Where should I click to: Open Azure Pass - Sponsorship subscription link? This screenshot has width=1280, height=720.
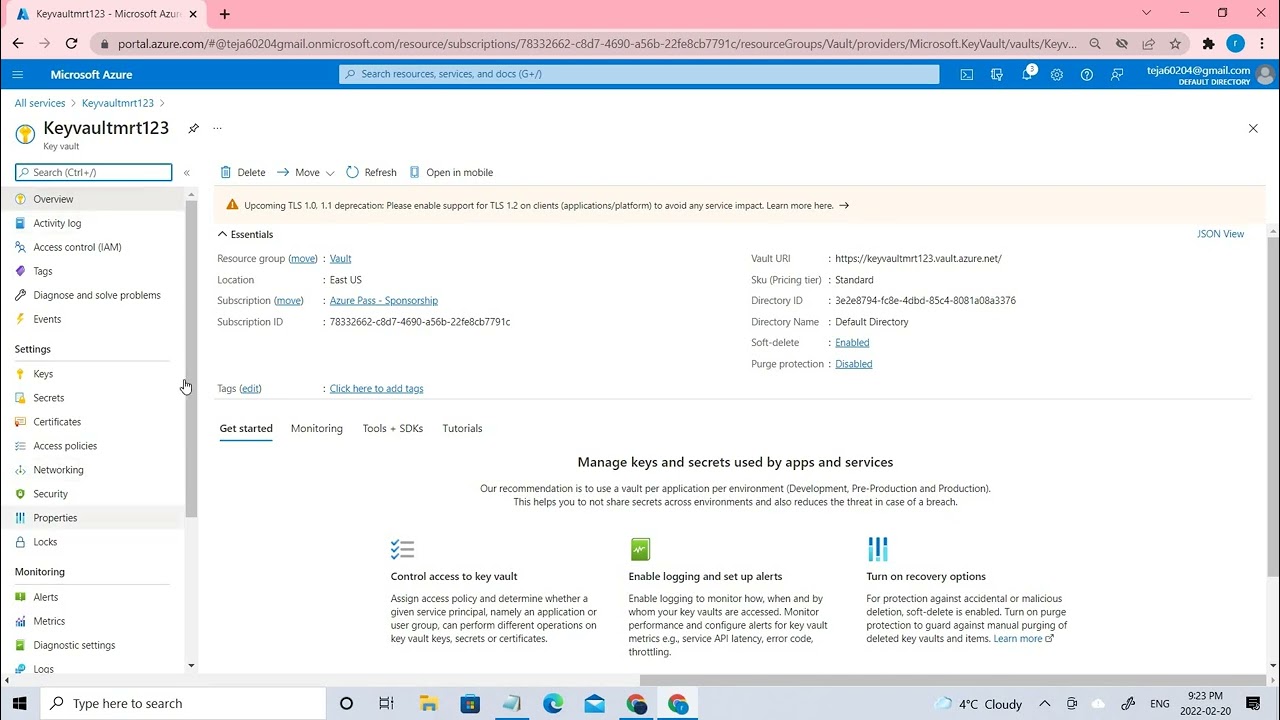[383, 300]
